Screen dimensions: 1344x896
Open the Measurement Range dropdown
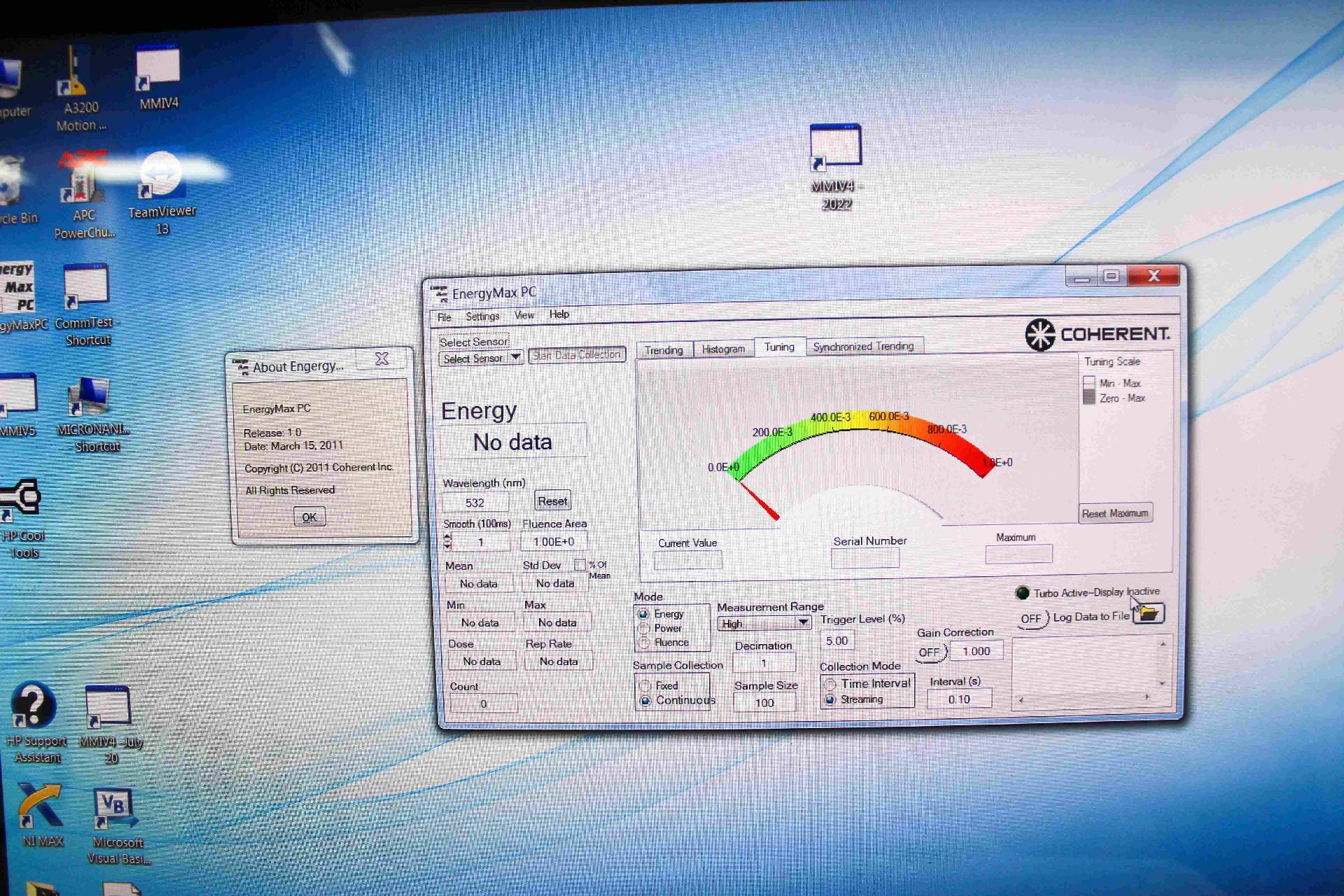coord(803,622)
